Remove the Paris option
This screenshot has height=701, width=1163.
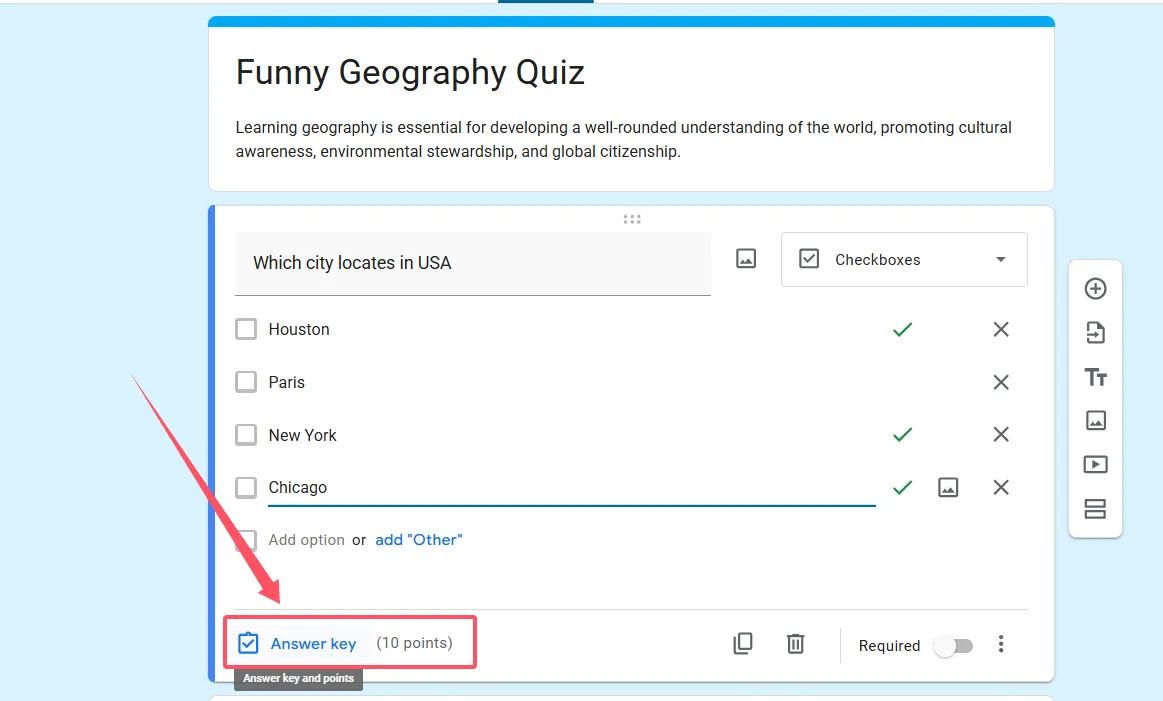click(x=1001, y=382)
